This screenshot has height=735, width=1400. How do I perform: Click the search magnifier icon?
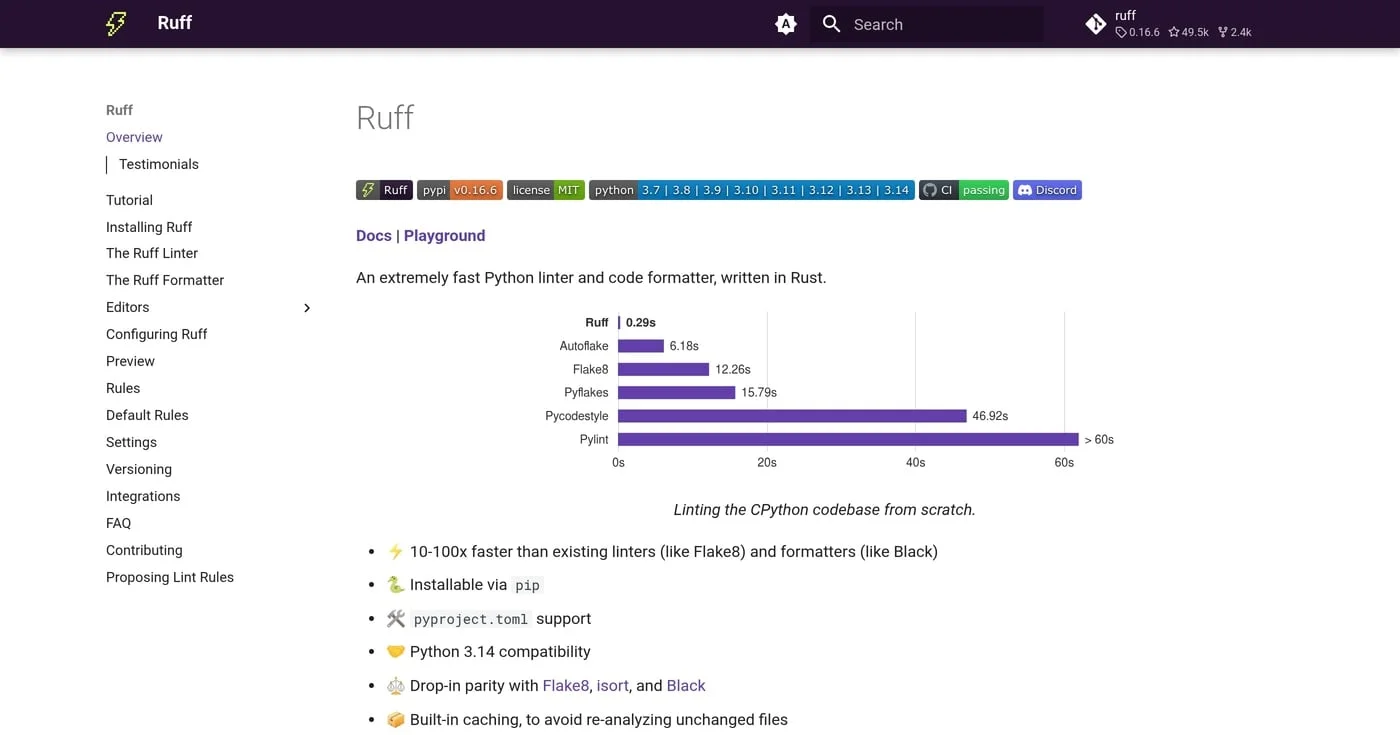point(831,24)
